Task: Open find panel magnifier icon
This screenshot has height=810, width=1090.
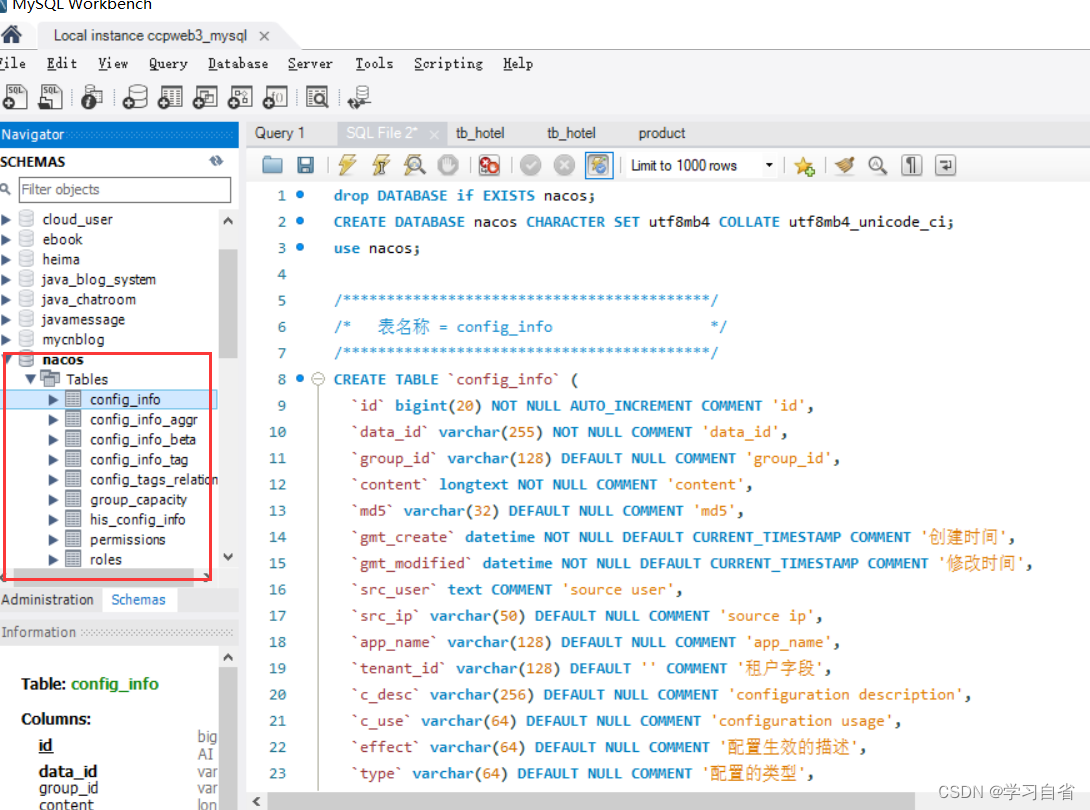Action: [878, 165]
